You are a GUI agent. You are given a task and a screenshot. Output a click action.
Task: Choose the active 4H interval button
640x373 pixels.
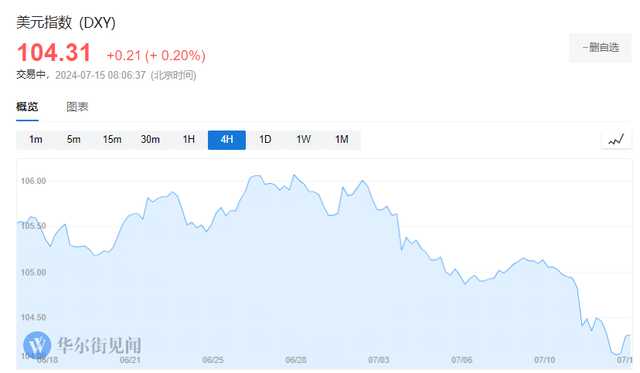click(227, 140)
